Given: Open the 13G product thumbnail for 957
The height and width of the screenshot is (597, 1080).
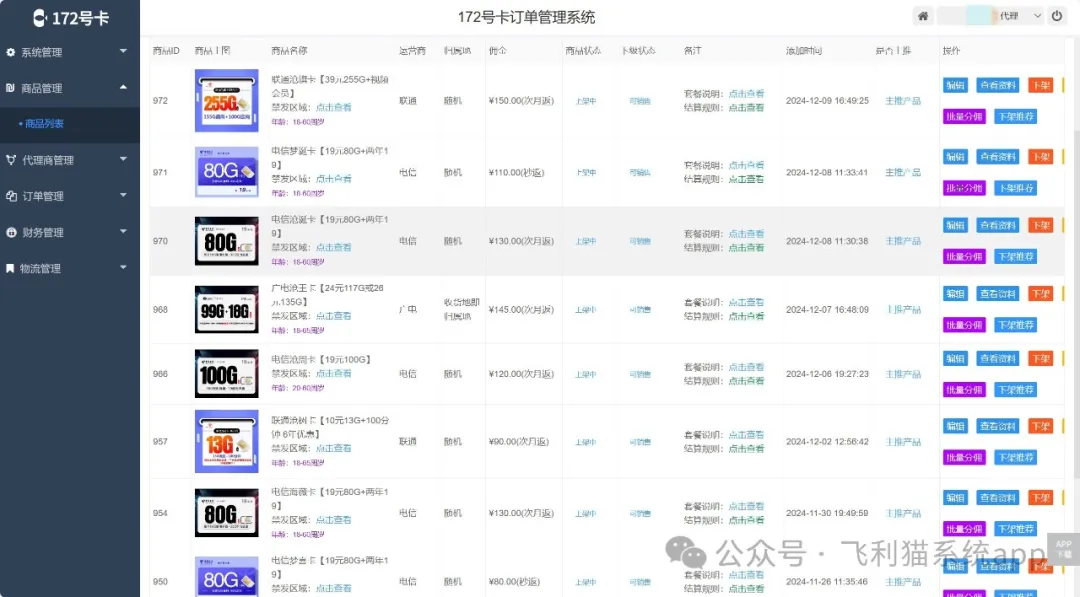Looking at the screenshot, I should pos(227,441).
